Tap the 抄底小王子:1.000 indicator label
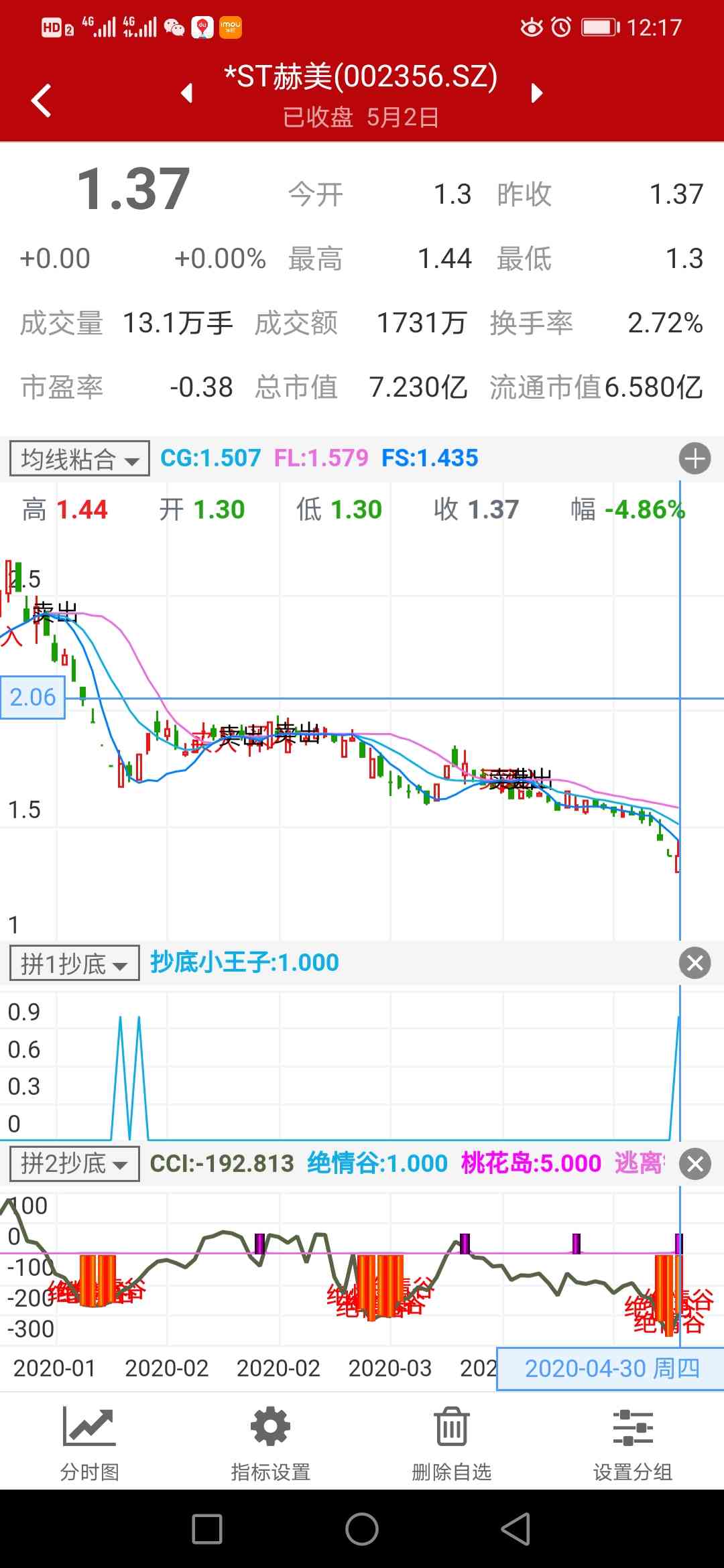This screenshot has width=724, height=1568. point(245,962)
